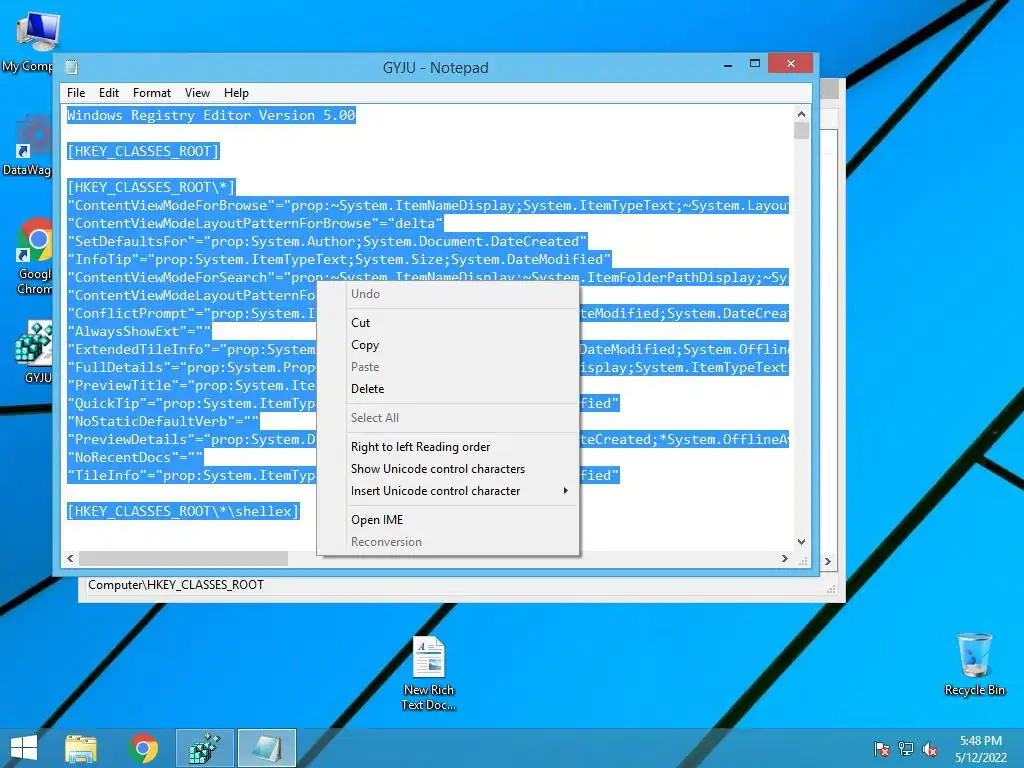The image size is (1024, 768).
Task: Click the "Windows Registry Editor Version 5.00" line
Action: point(211,116)
